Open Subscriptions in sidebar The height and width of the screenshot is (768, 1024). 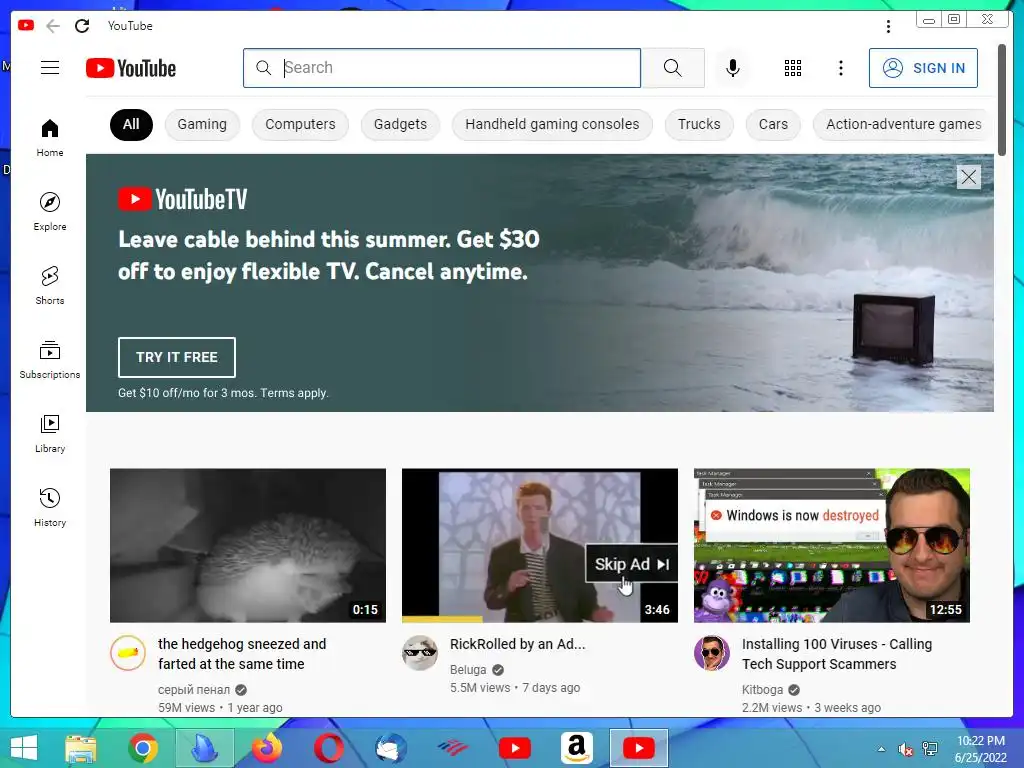50,360
